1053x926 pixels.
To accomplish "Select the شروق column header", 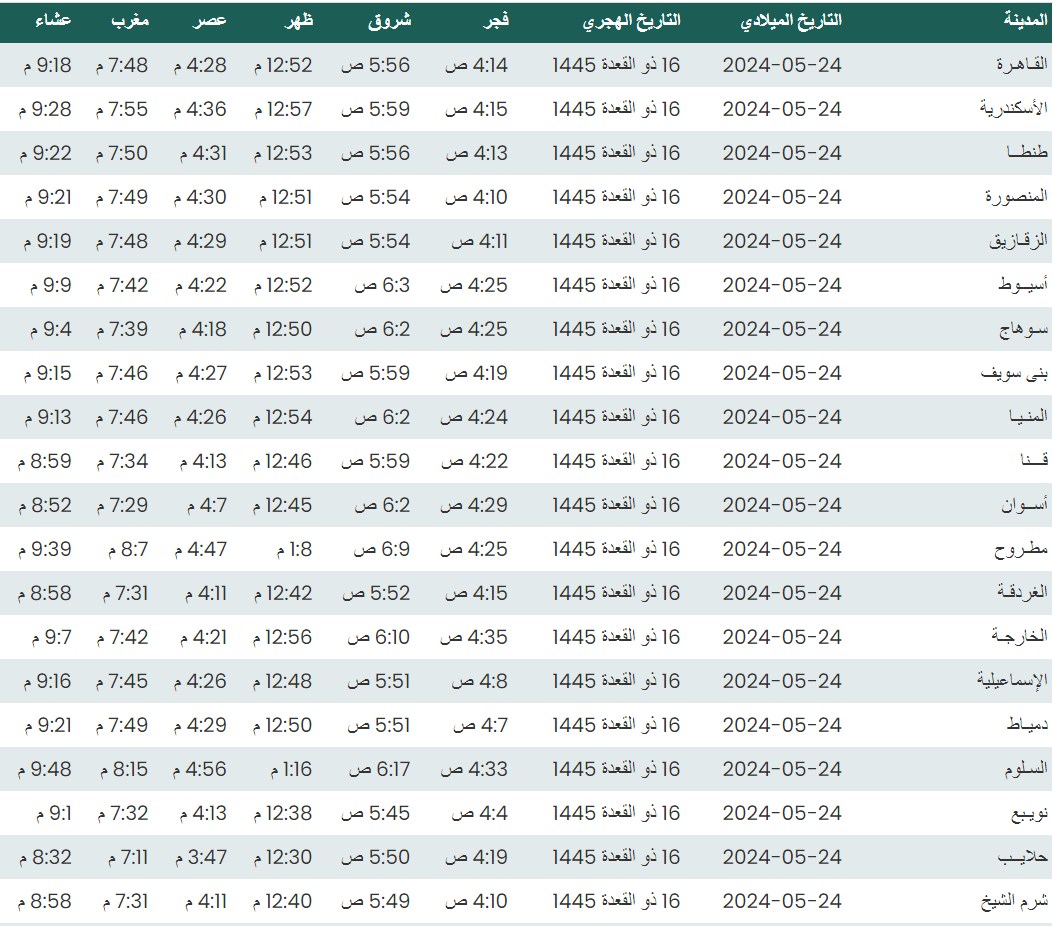I will tap(391, 21).
